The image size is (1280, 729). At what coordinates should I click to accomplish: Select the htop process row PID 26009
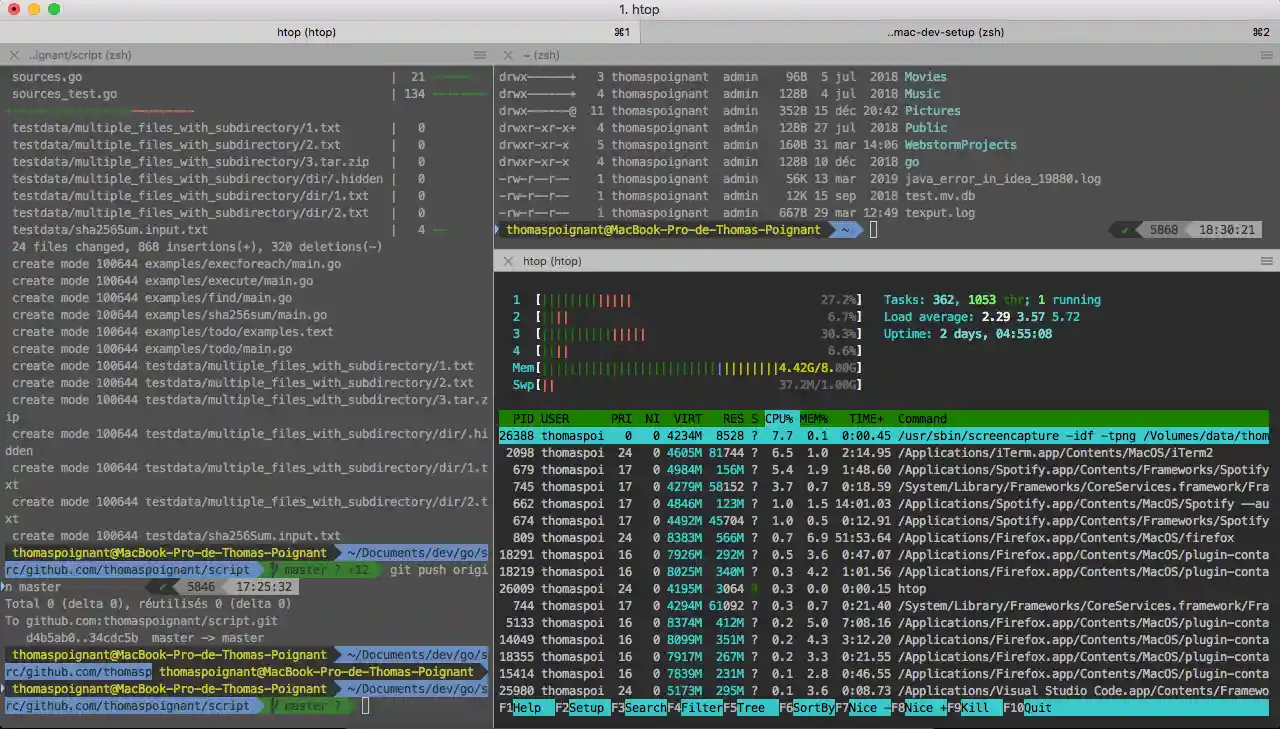click(700, 588)
